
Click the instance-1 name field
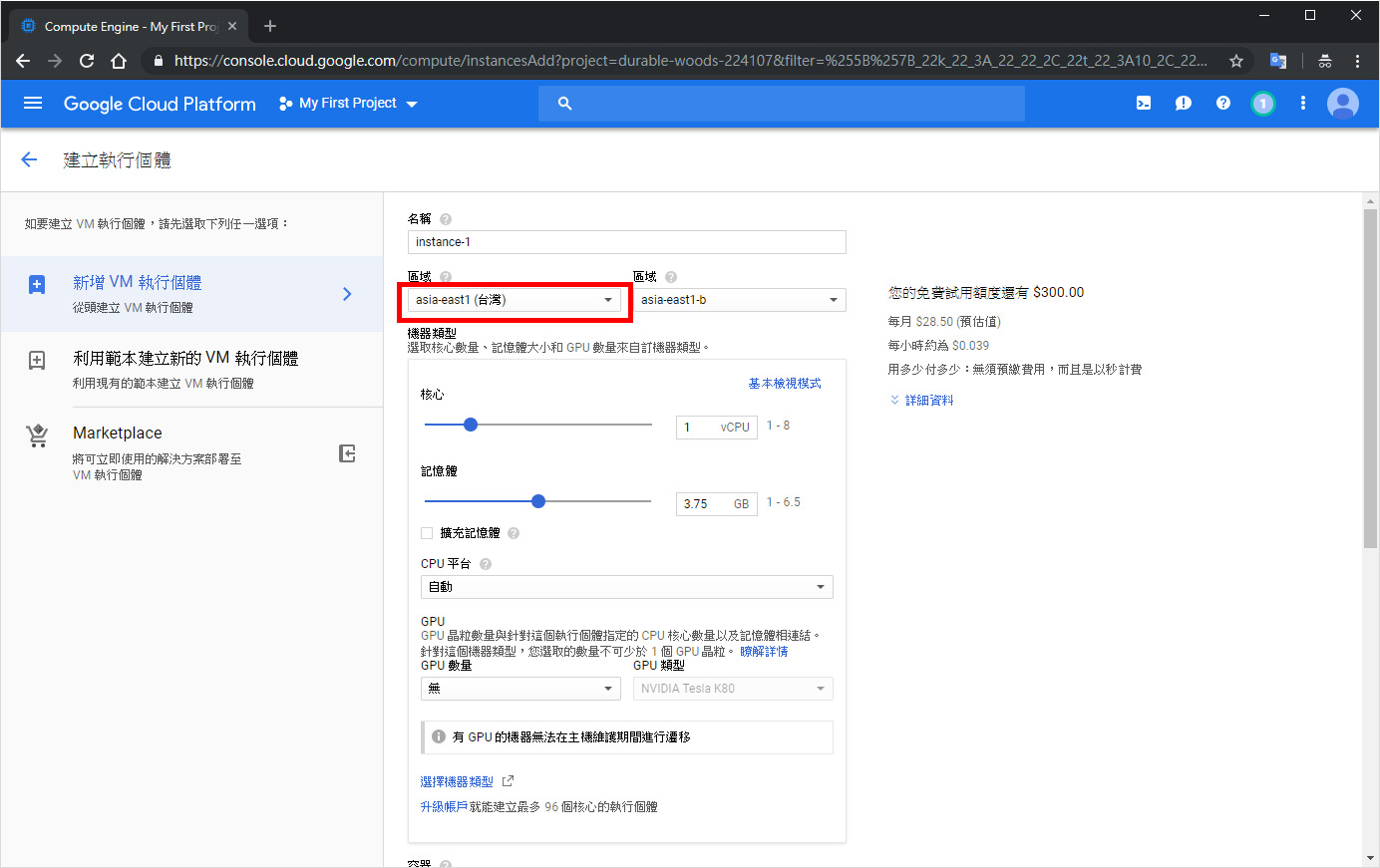point(627,242)
